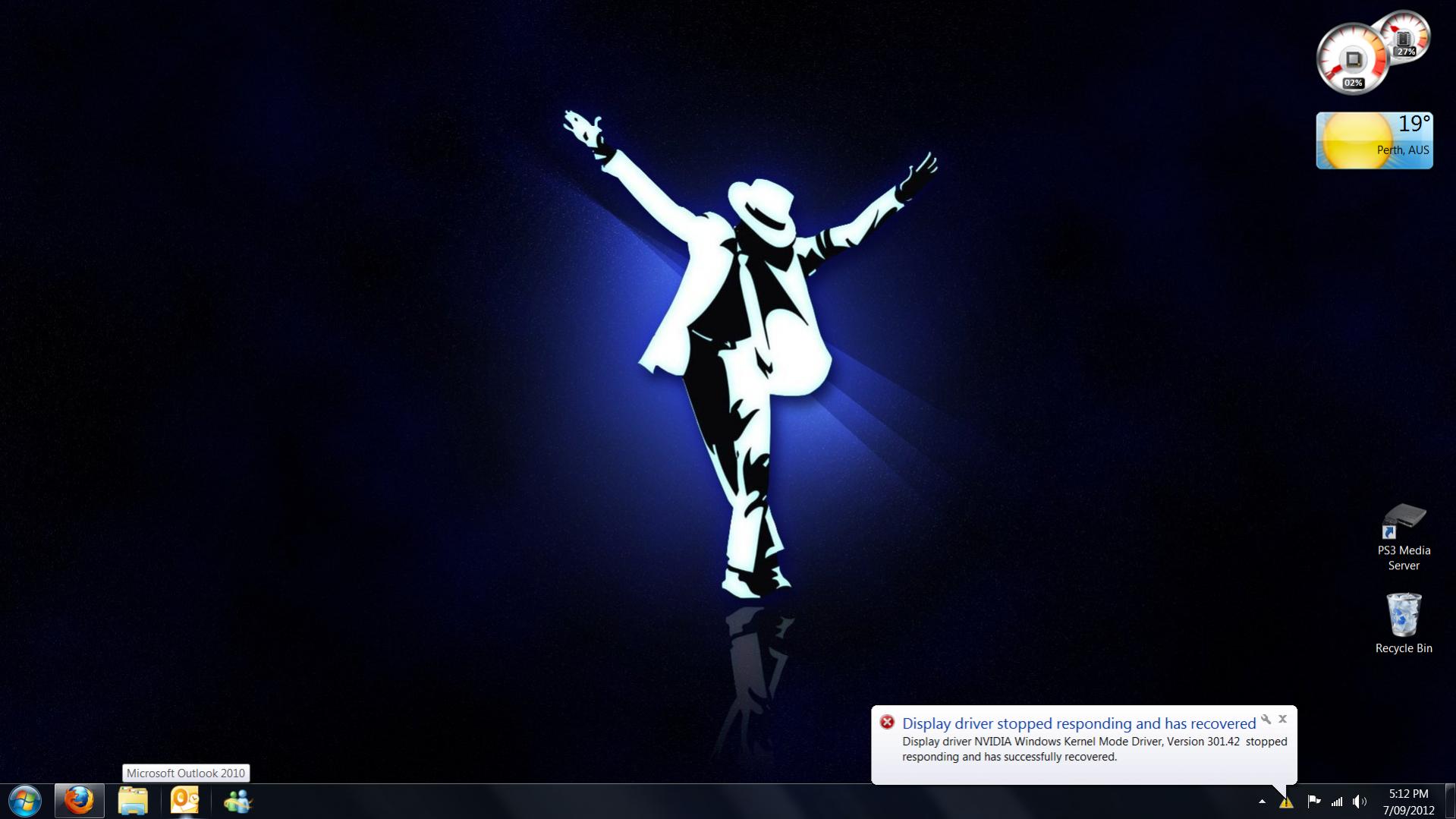The width and height of the screenshot is (1456, 819).
Task: Open the Windows Start menu
Action: pos(25,802)
